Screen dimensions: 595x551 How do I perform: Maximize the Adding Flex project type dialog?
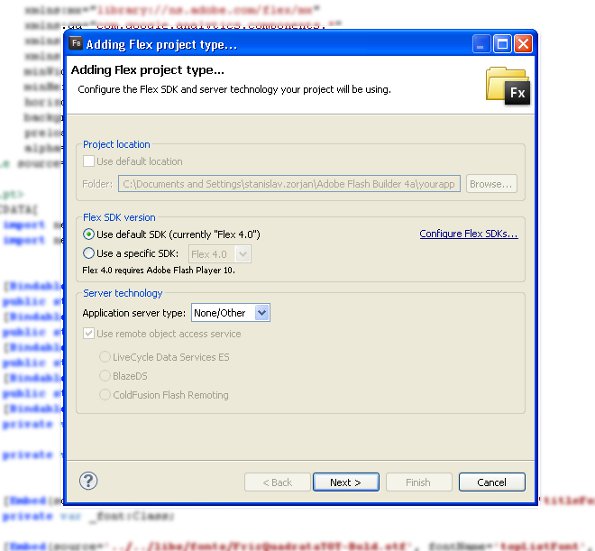tap(502, 44)
